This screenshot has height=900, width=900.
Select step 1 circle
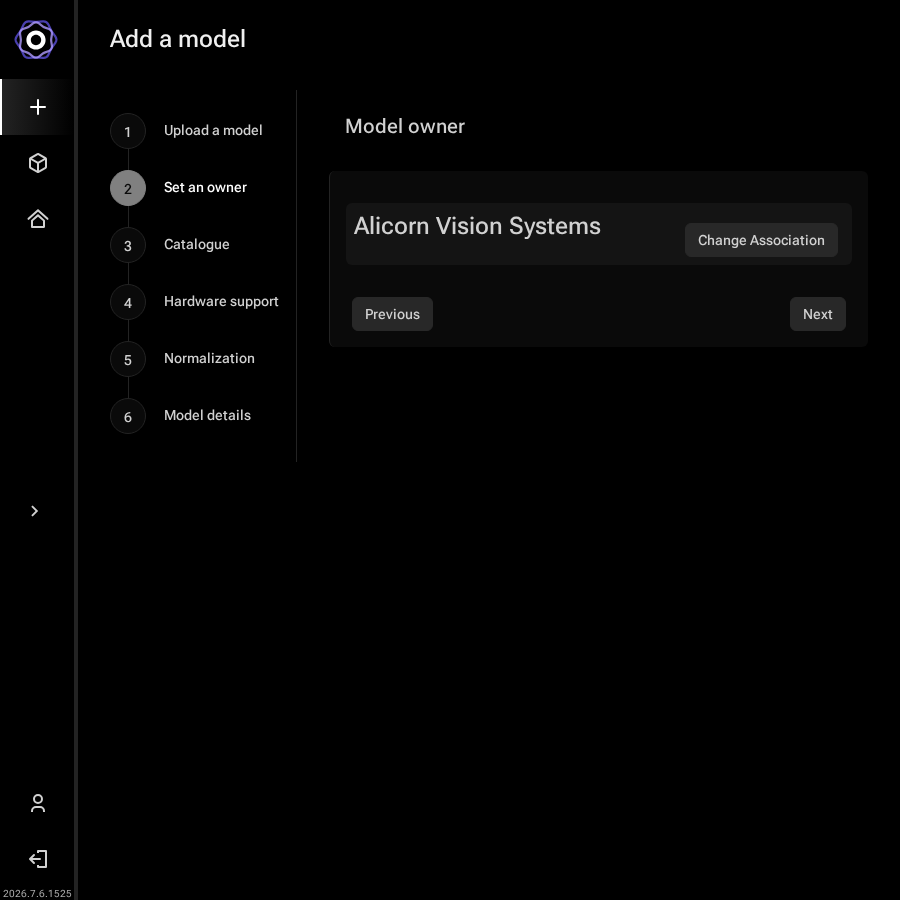128,131
